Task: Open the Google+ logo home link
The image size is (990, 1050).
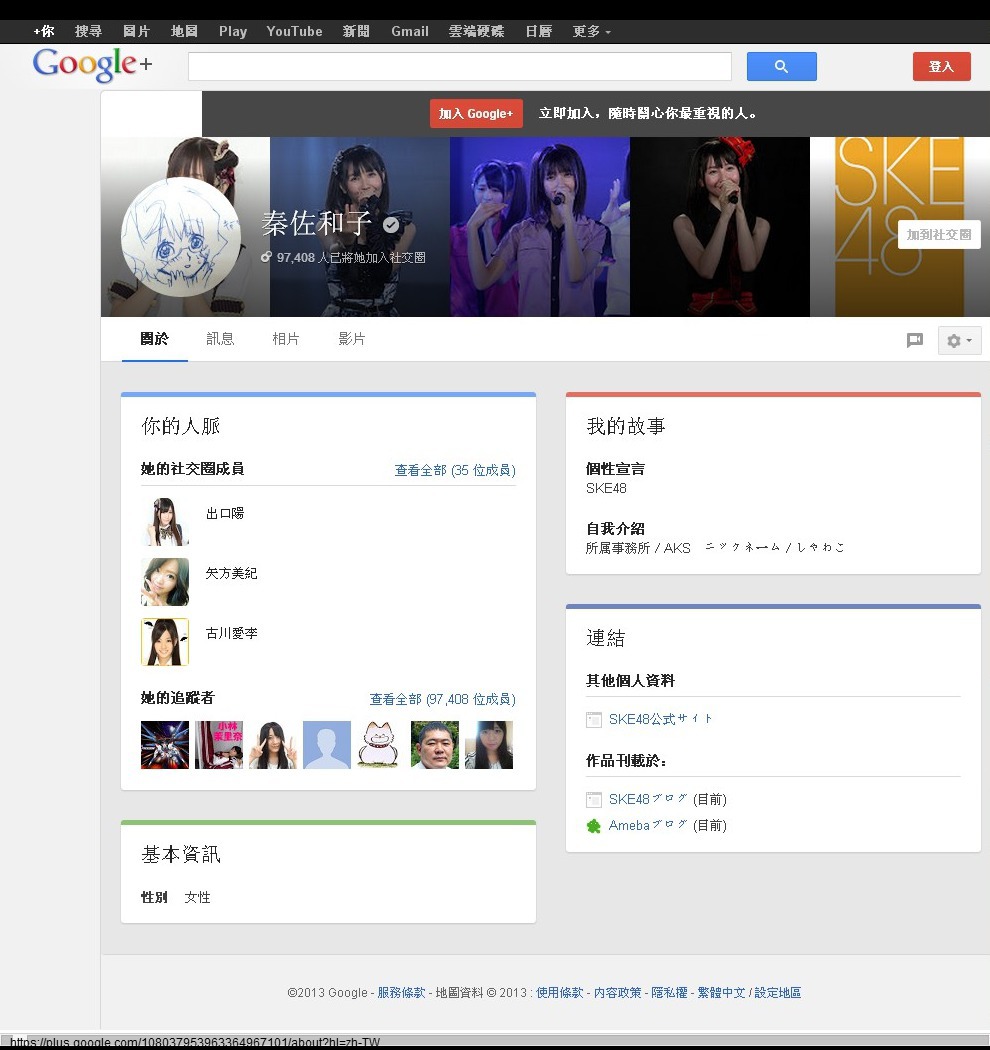Action: 92,64
